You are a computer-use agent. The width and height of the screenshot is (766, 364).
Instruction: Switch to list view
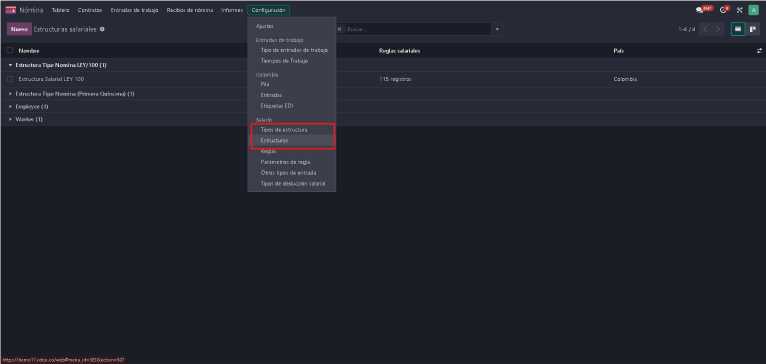[x=738, y=29]
